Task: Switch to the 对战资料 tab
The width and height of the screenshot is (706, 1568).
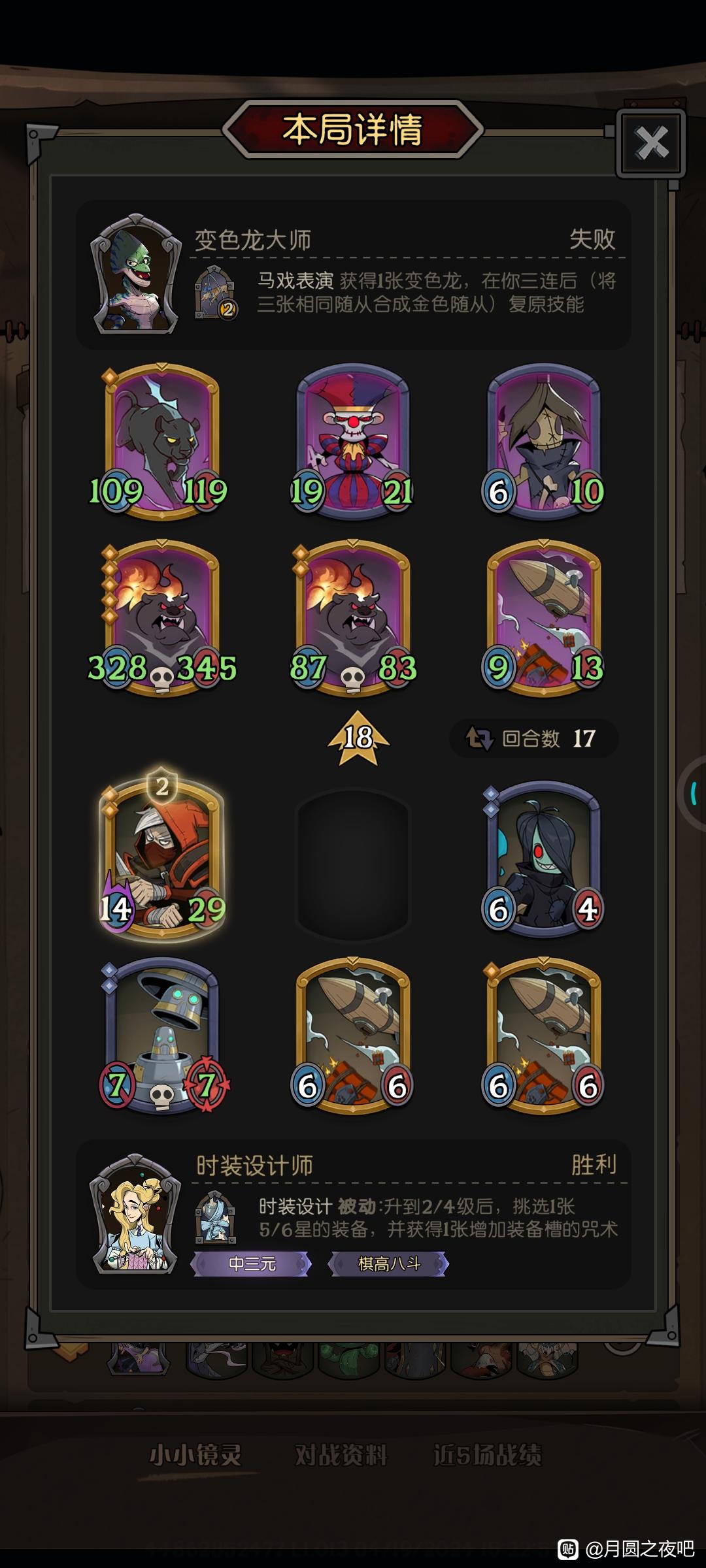Action: pos(341,1454)
